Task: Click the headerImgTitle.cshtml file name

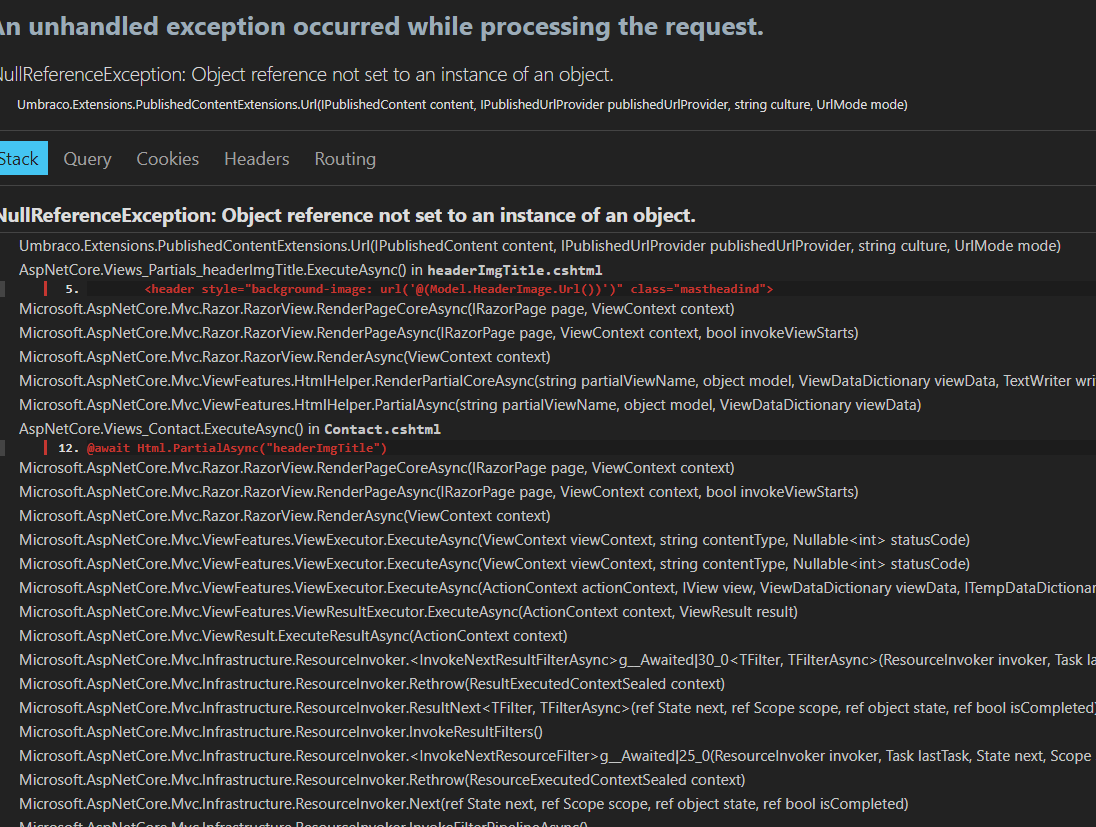Action: 514,271
